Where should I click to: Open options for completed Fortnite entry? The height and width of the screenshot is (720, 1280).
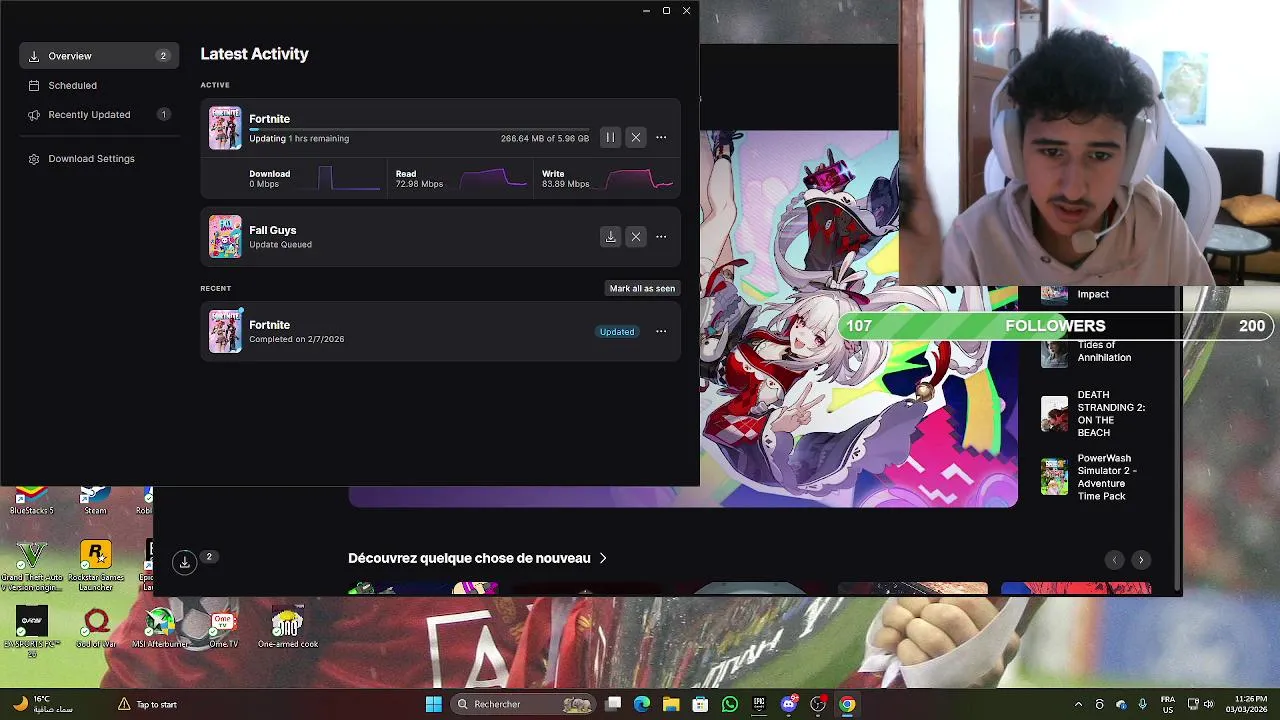point(661,331)
